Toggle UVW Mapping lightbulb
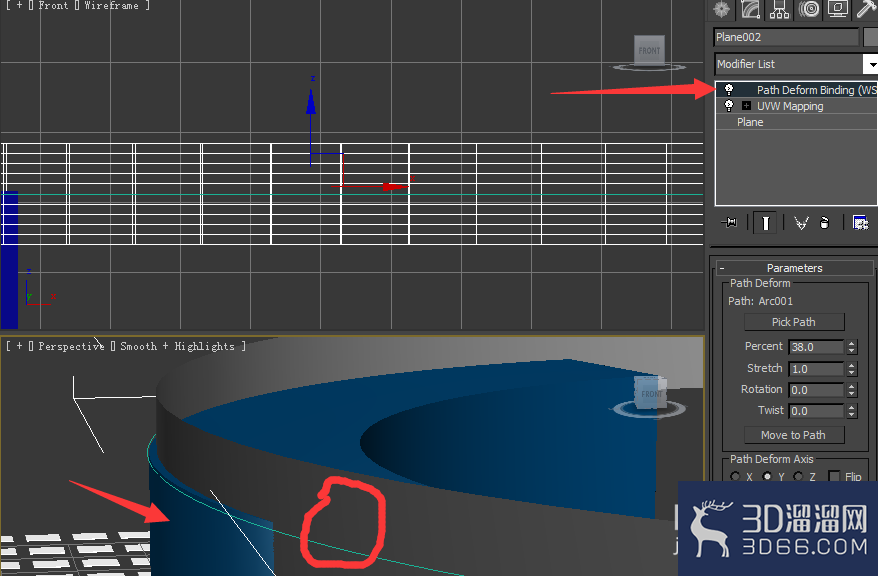The height and width of the screenshot is (576, 878). coord(728,105)
